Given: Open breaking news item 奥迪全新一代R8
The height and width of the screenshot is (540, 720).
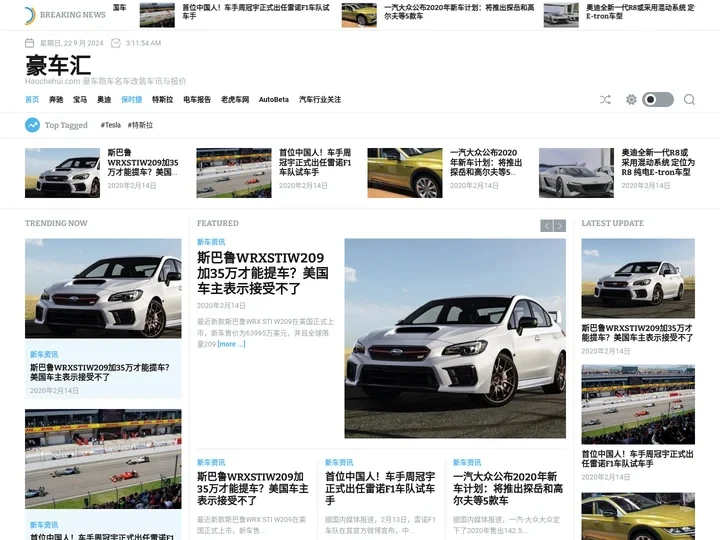Looking at the screenshot, I should point(641,11).
